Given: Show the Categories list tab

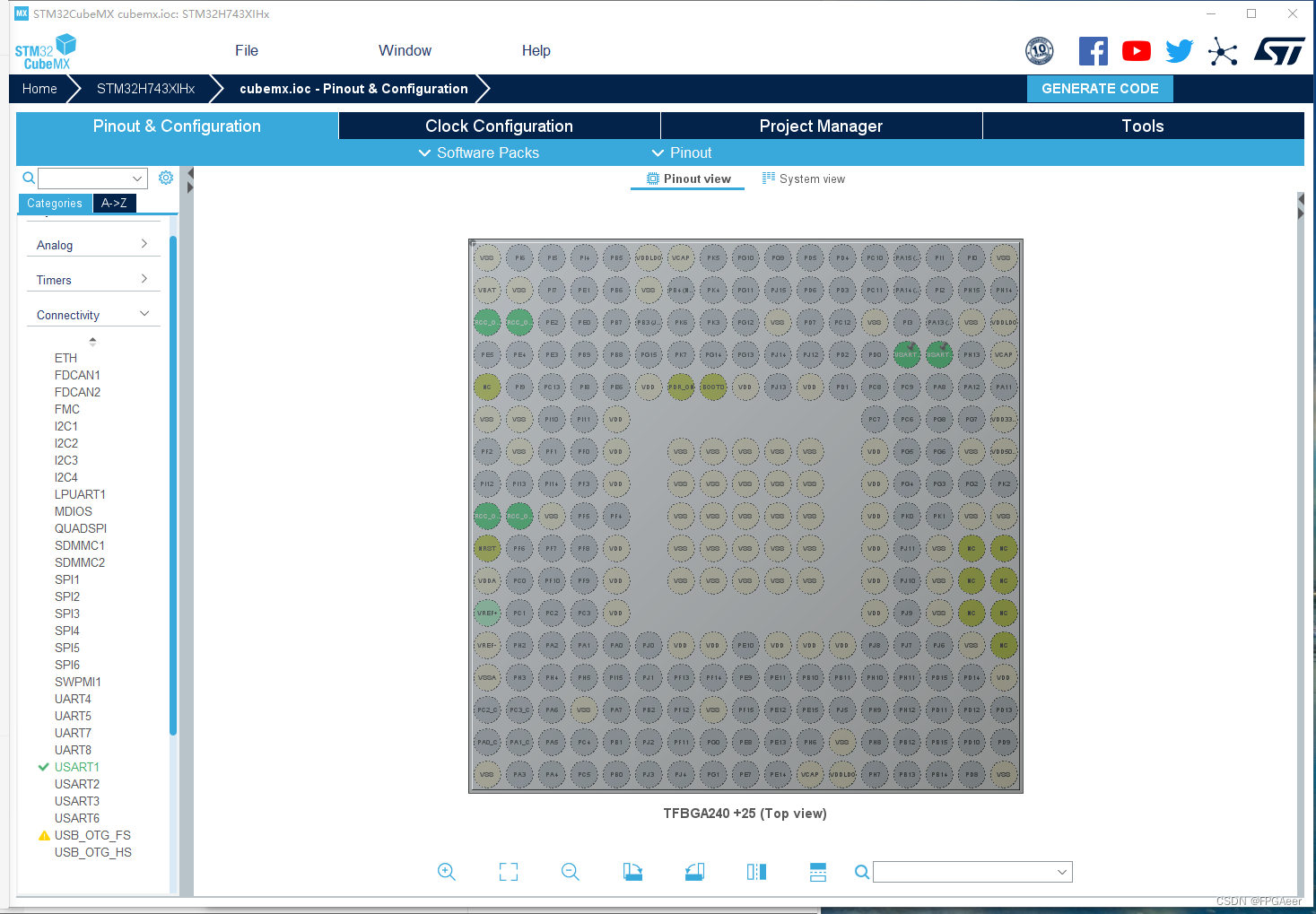Looking at the screenshot, I should click(x=55, y=204).
